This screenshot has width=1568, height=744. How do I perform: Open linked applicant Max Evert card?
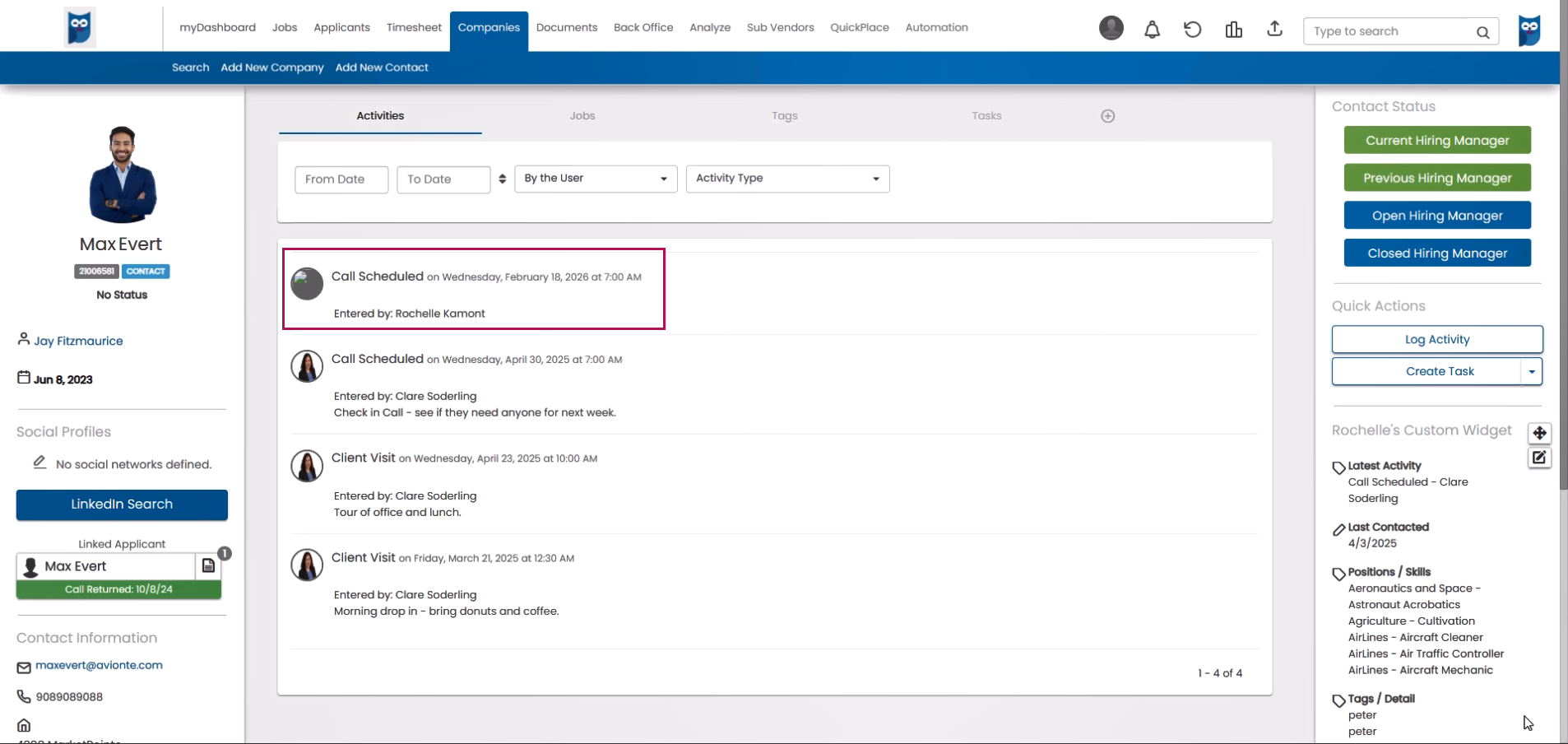[105, 566]
